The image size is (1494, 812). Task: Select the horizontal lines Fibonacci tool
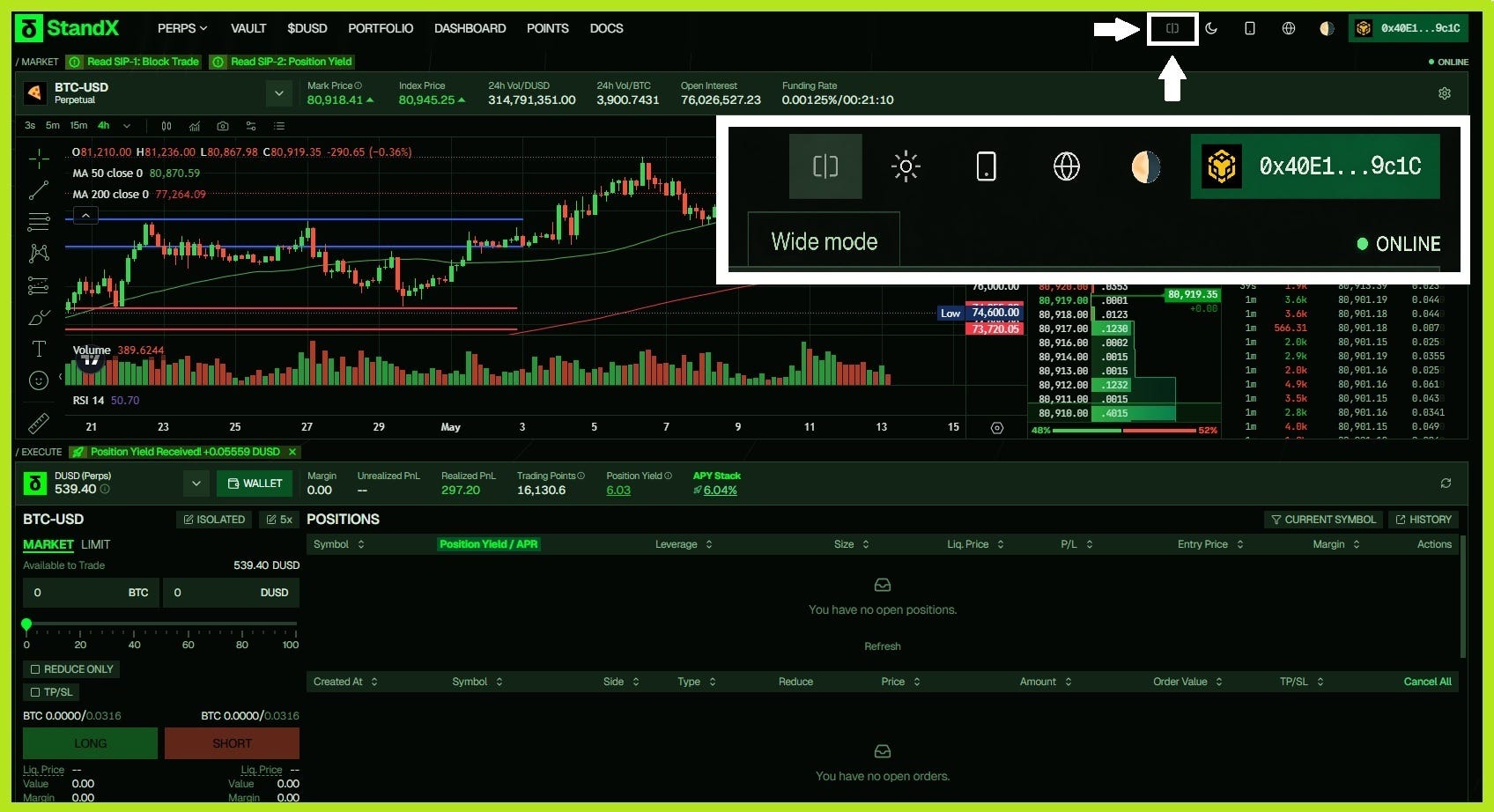pyautogui.click(x=39, y=221)
